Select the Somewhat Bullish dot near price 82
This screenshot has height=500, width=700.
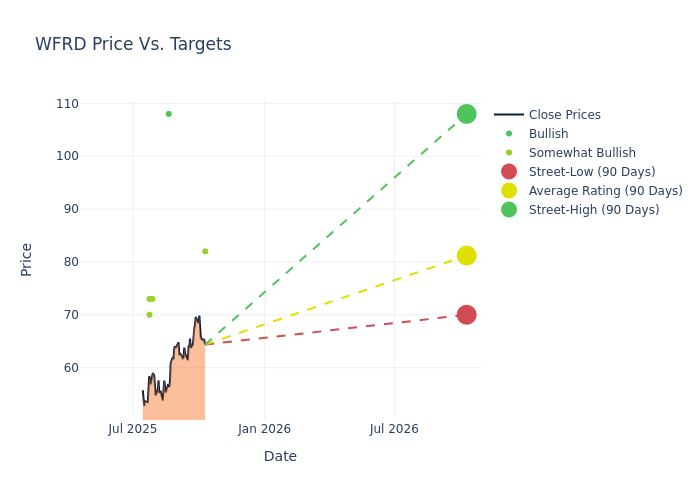(205, 251)
